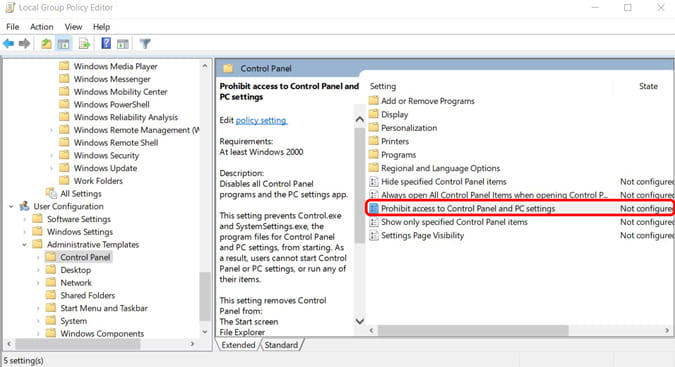Viewport: 675px width, 367px height.
Task: Collapse the User Configuration node
Action: (11, 207)
